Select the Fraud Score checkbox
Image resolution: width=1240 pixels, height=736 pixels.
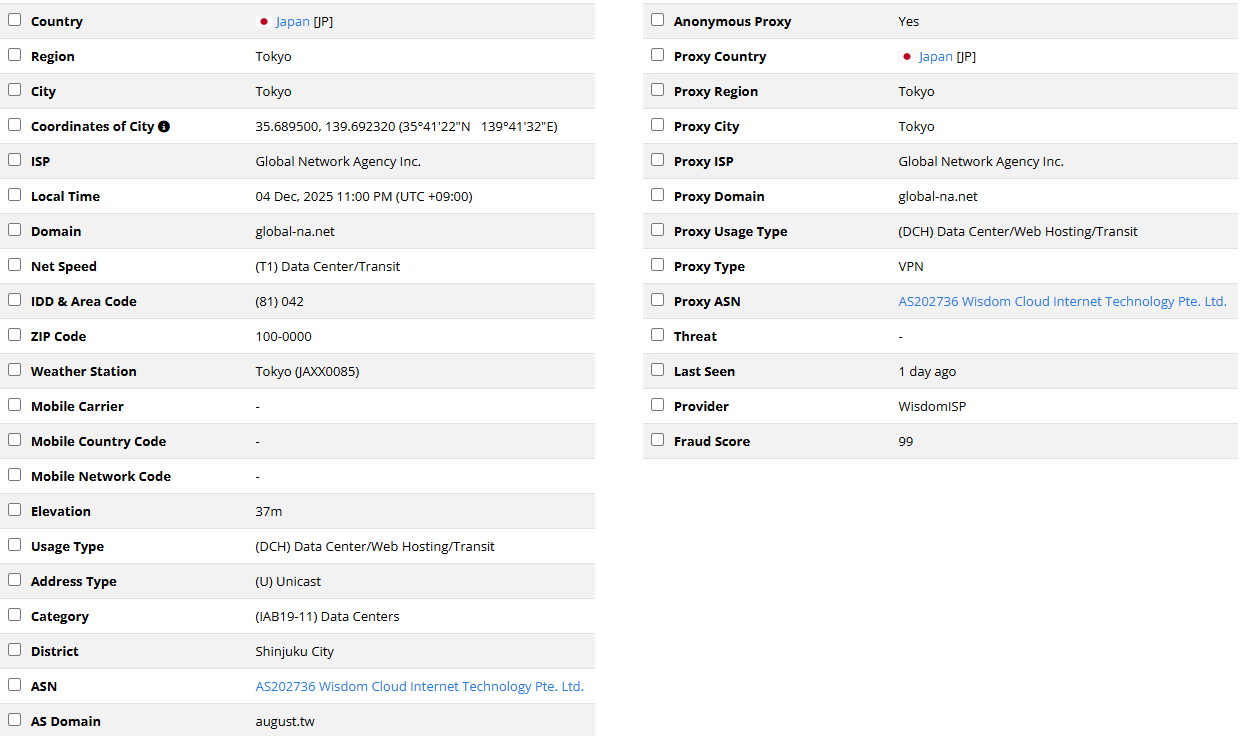(x=657, y=440)
